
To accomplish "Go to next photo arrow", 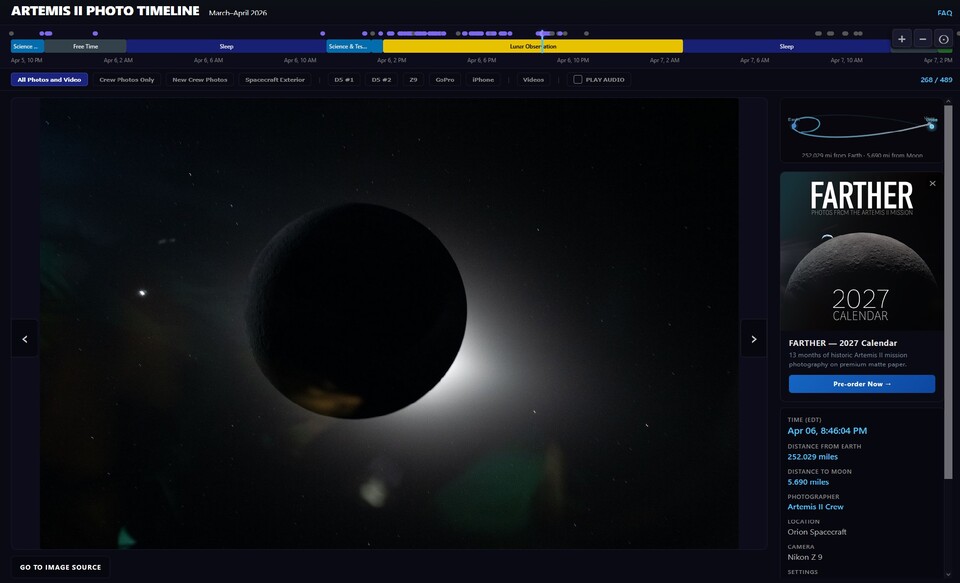I will pos(754,339).
